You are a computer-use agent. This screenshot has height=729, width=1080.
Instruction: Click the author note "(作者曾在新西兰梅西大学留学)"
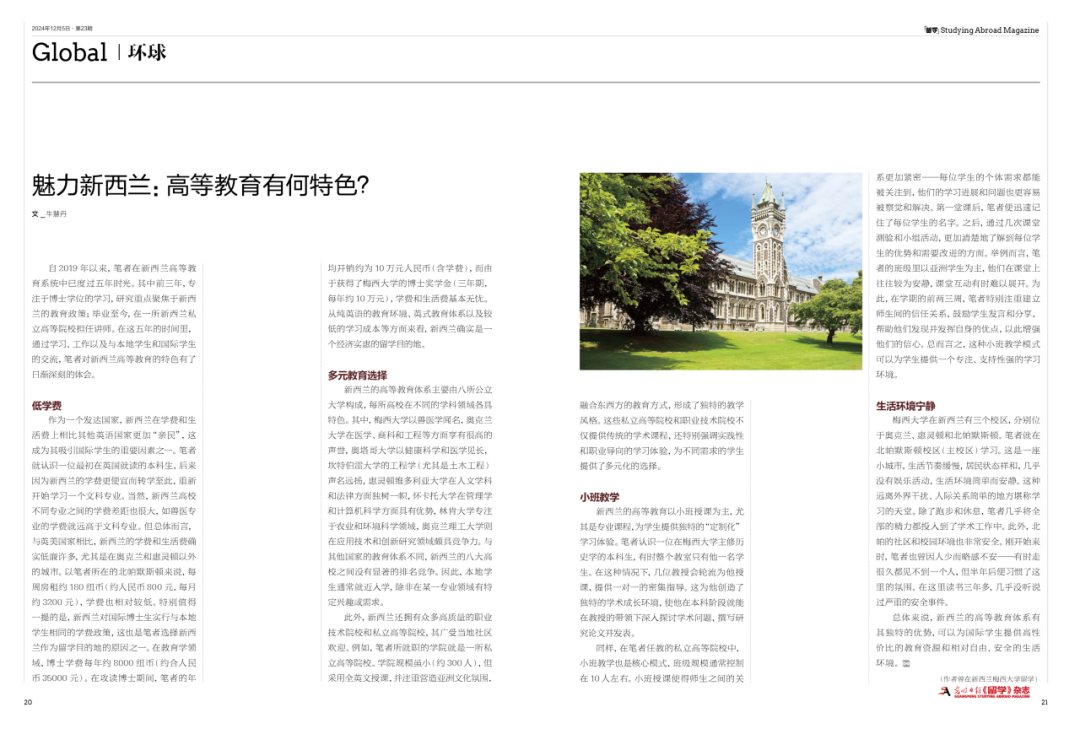tap(989, 679)
